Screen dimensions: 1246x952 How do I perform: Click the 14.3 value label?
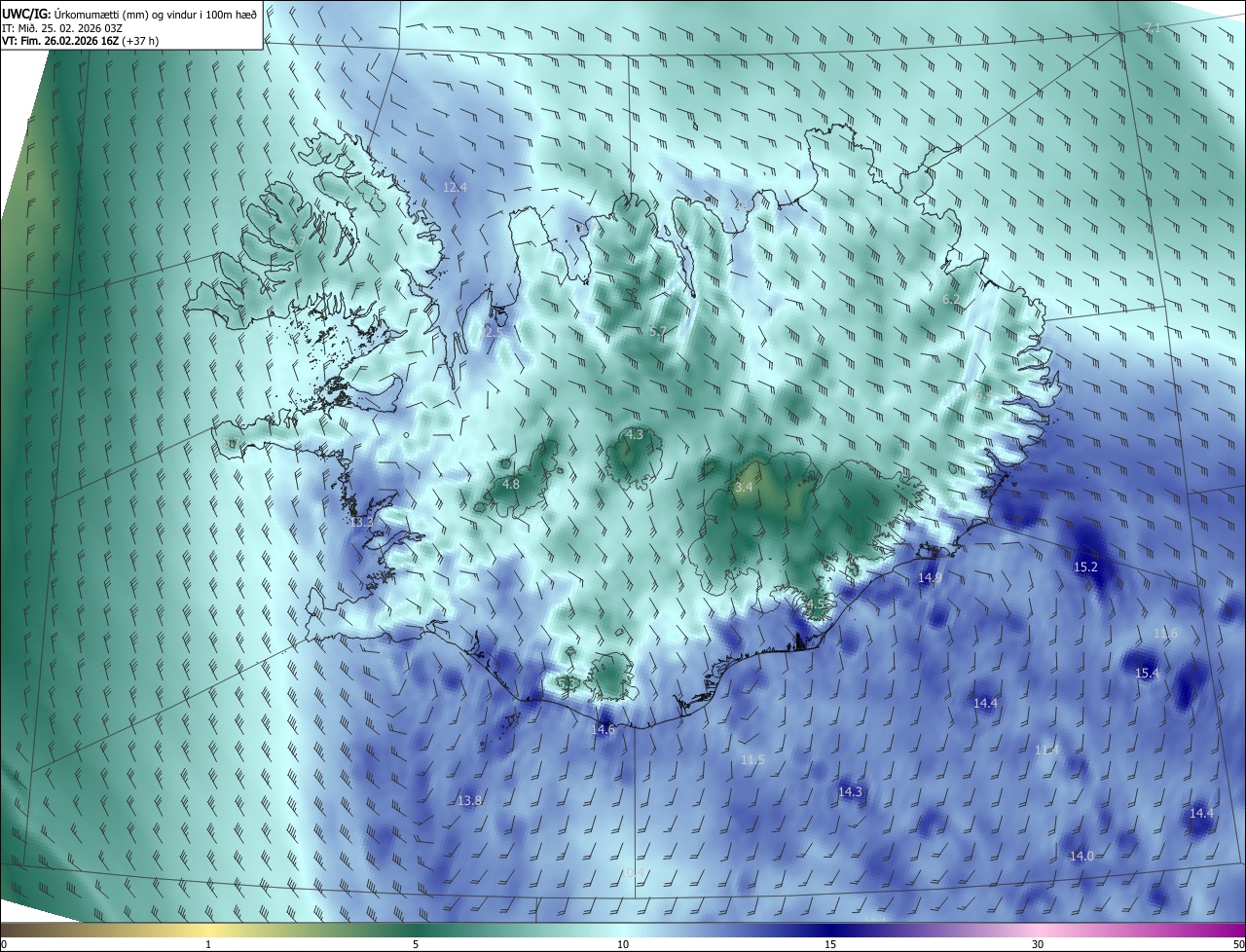click(x=850, y=792)
